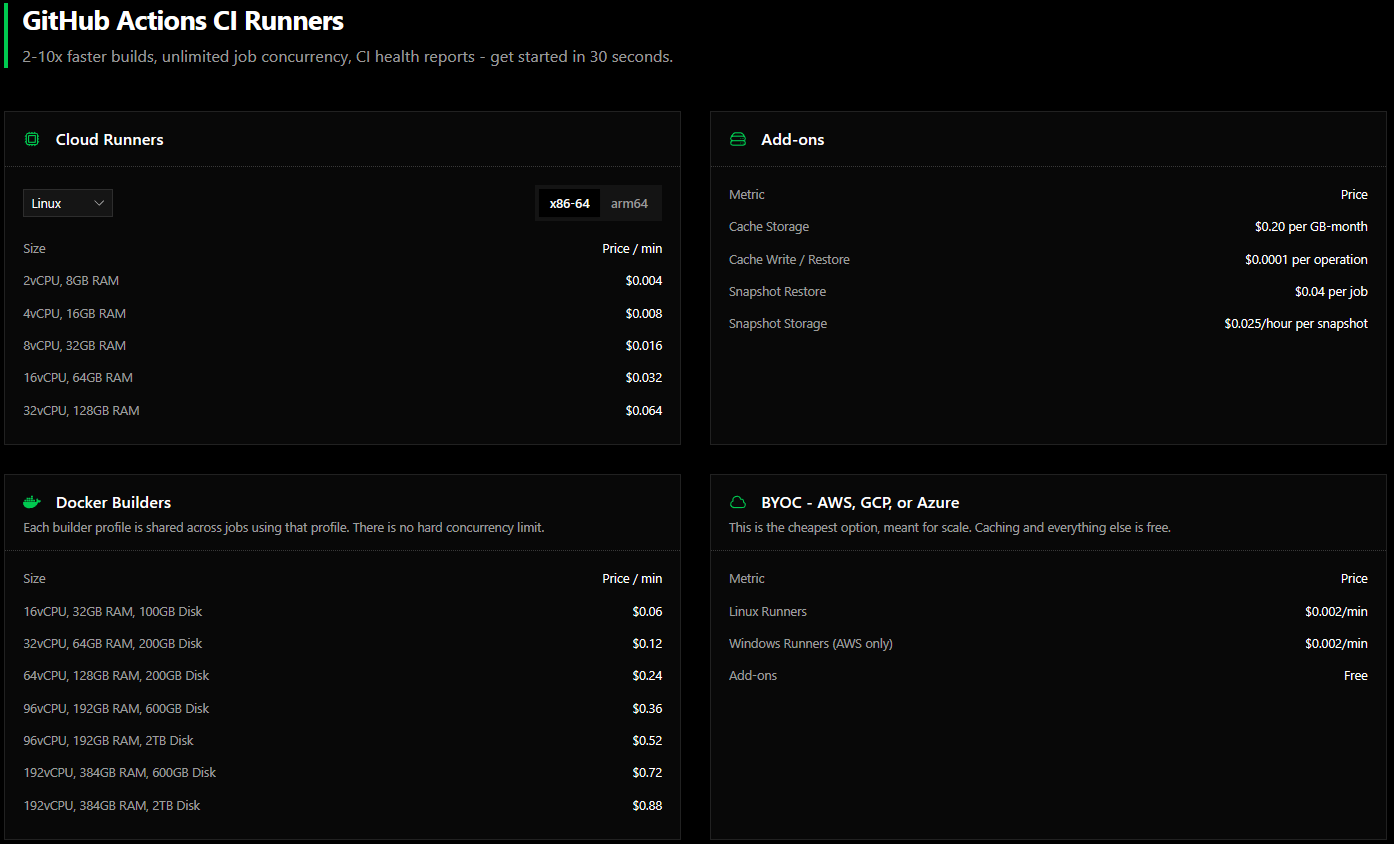Select 192vCPU, 384GB RAM, 2TB Disk builder
Viewport: 1394px width, 844px height.
pos(342,805)
